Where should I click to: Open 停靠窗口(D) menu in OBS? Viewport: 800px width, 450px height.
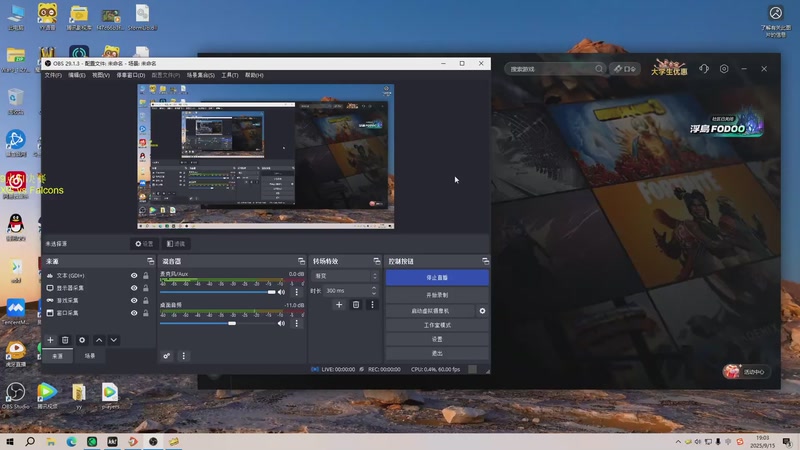(x=131, y=75)
